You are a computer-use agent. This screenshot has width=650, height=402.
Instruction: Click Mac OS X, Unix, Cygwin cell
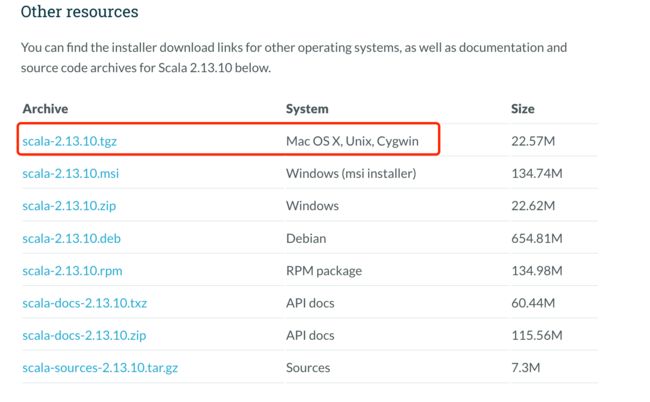[352, 141]
